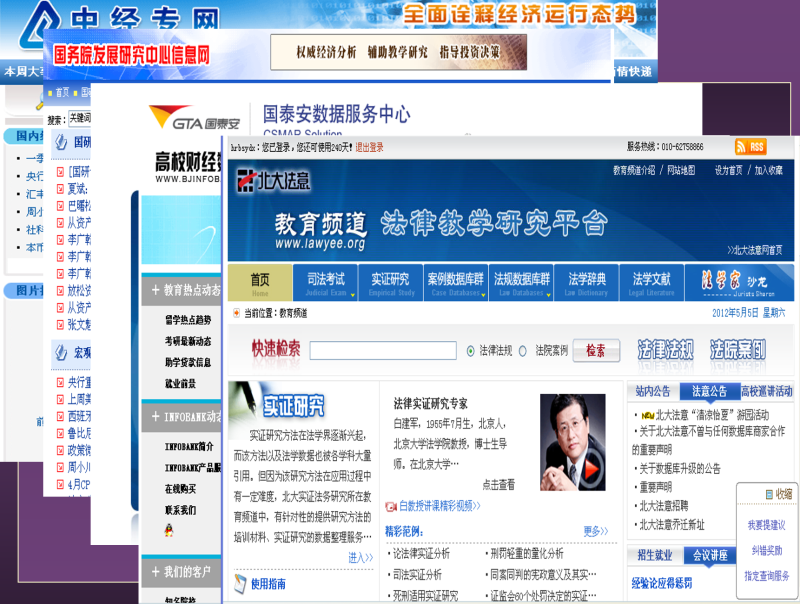Open the 纠错奖励 floating panel link

pos(766,550)
